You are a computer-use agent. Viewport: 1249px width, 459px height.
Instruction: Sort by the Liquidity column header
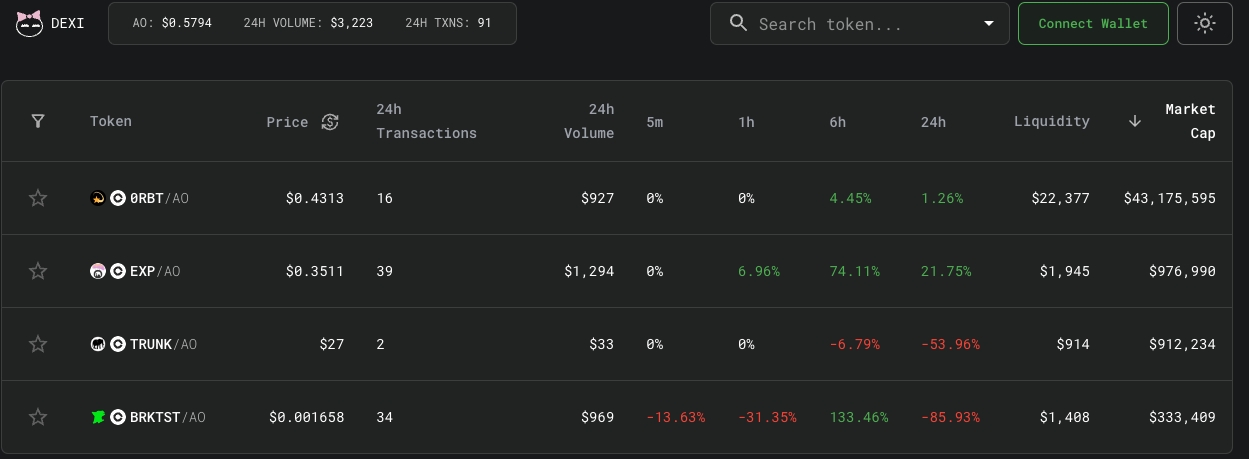tap(1051, 121)
